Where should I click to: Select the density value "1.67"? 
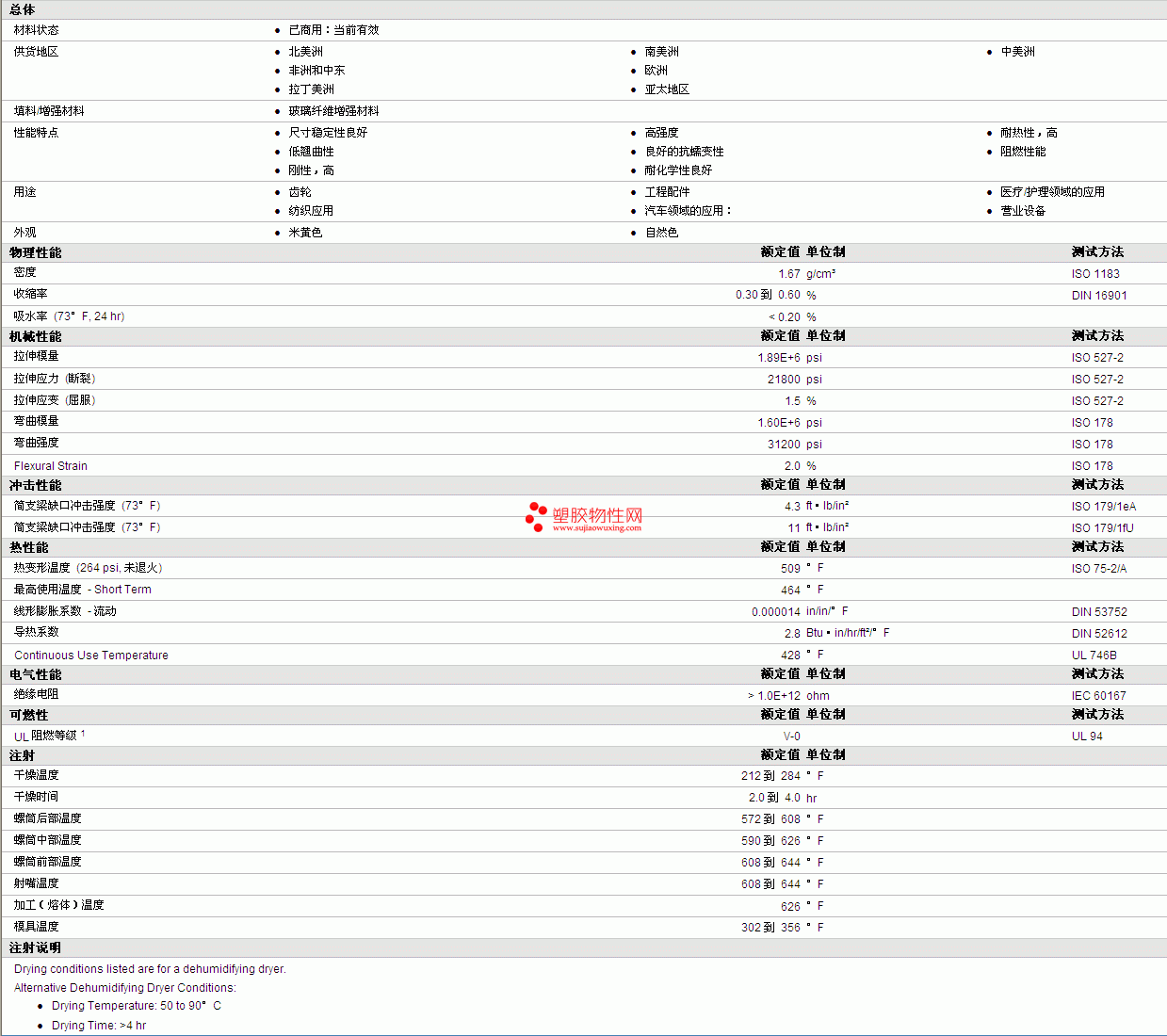(789, 274)
